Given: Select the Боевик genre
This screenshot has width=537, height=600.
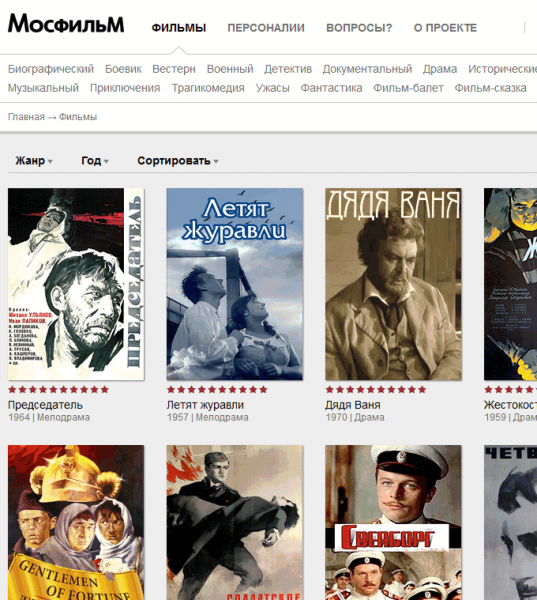Looking at the screenshot, I should 123,69.
